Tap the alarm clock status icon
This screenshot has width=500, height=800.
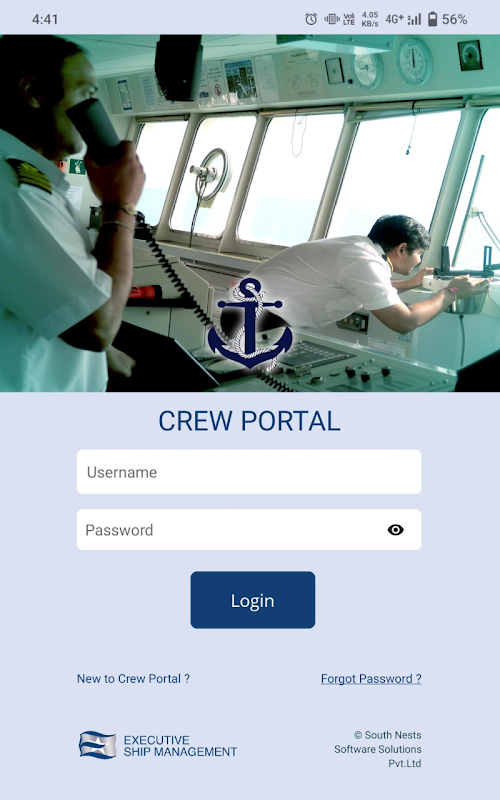click(x=311, y=19)
